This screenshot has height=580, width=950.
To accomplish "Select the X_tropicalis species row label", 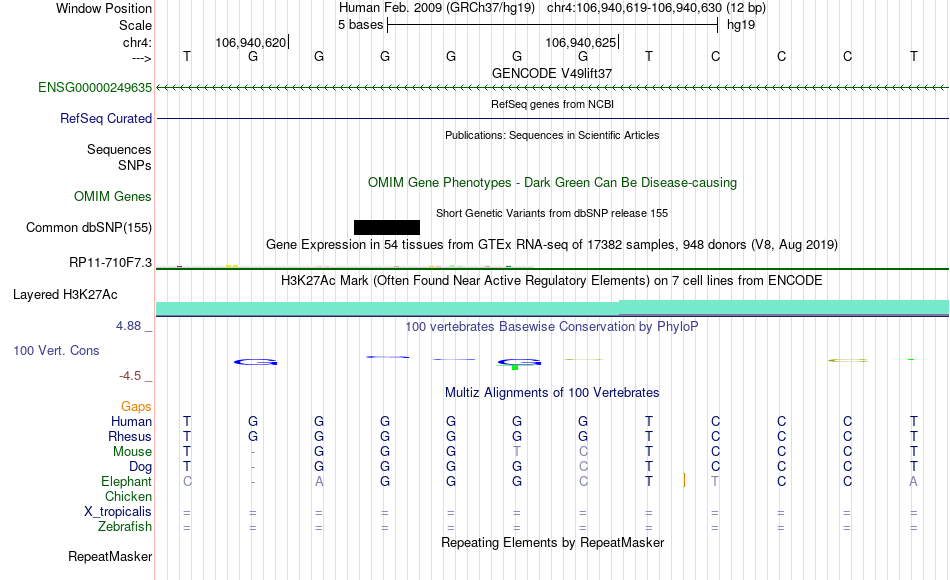I will [118, 512].
